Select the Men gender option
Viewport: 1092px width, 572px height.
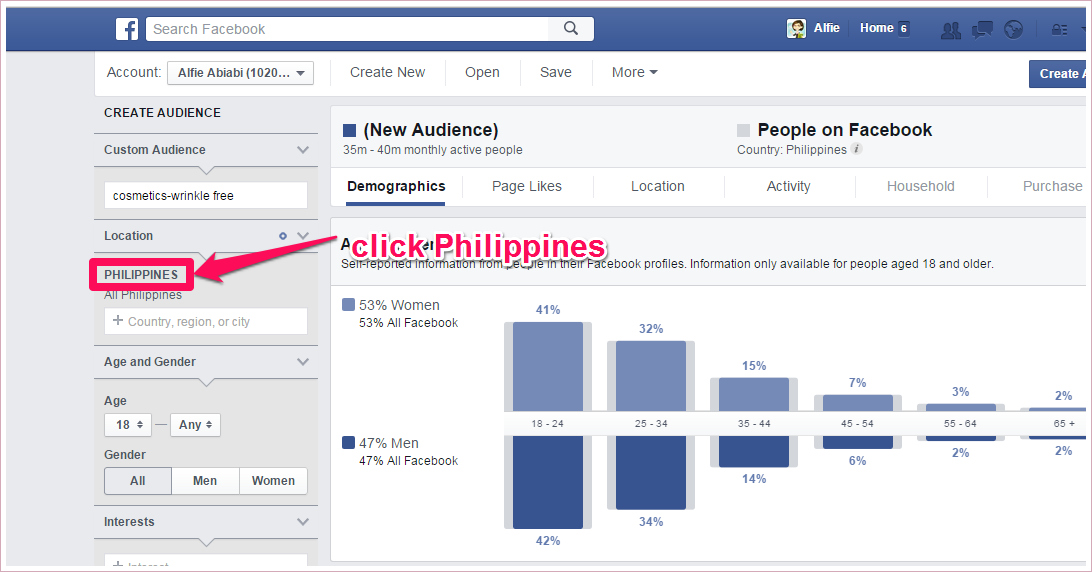[x=205, y=481]
